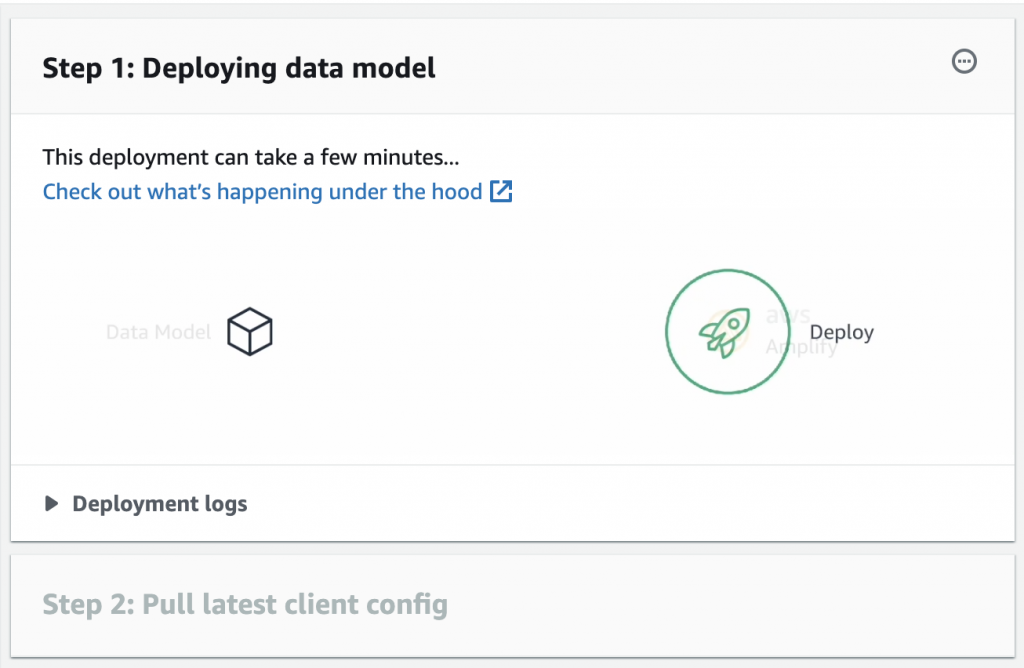Click the faded "Amplify" logo text

pyautogui.click(x=800, y=347)
